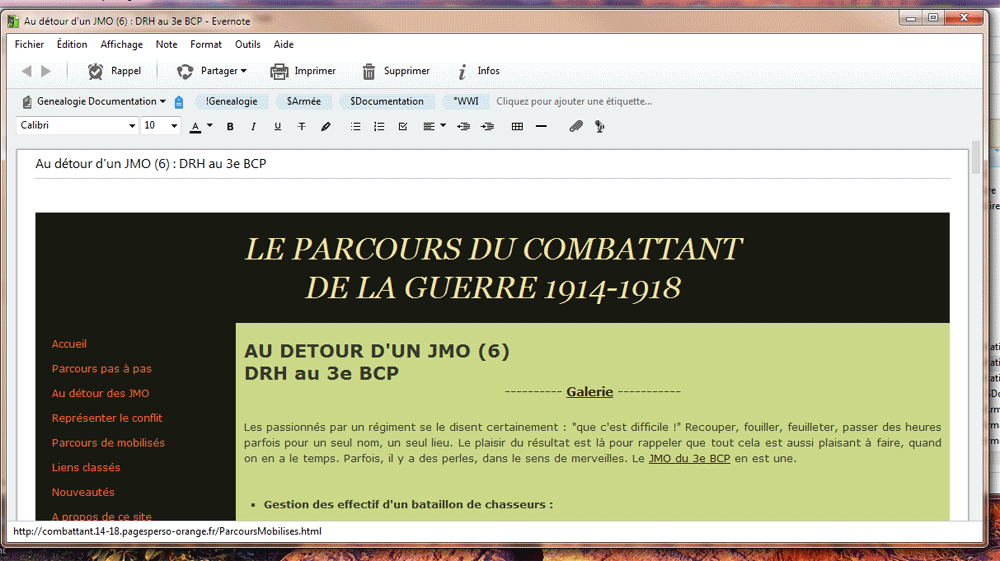The image size is (1000, 561).
Task: Click the Infos 'i' icon
Action: (x=462, y=71)
